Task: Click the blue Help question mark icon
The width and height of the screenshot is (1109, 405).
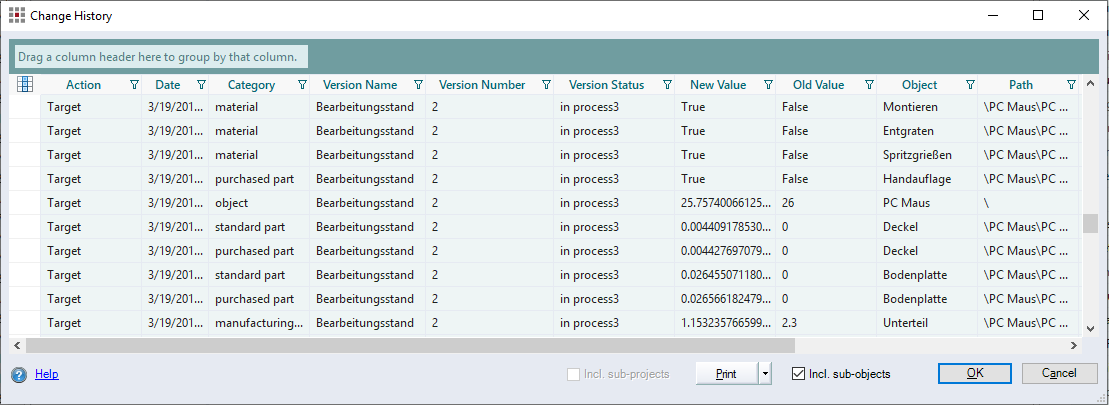Action: tap(19, 374)
